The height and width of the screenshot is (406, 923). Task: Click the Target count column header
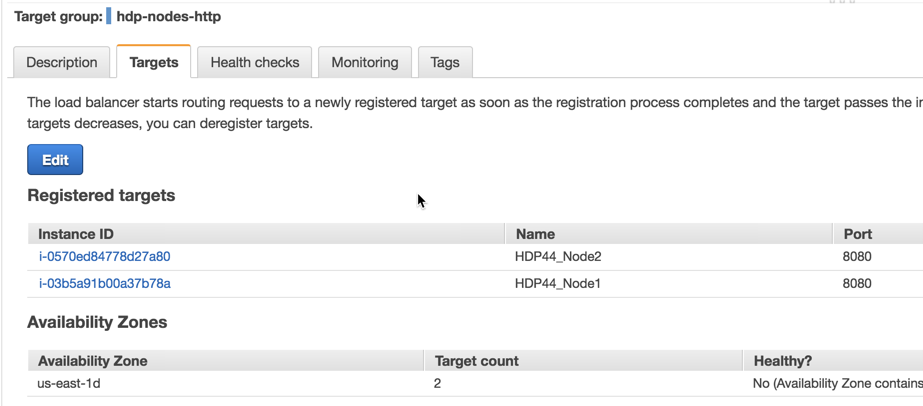pos(476,361)
